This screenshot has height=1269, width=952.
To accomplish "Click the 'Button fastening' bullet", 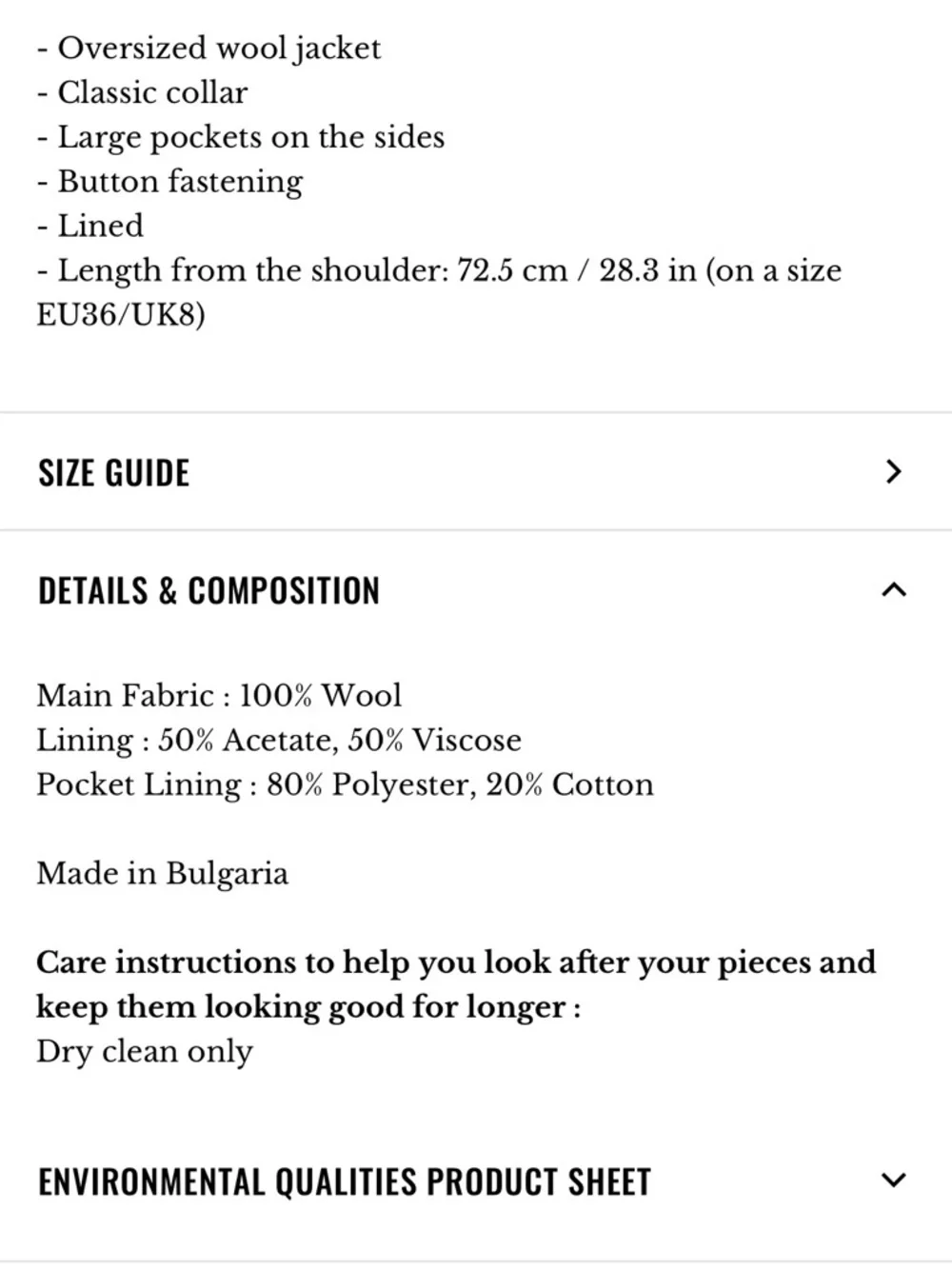I will click(x=171, y=181).
